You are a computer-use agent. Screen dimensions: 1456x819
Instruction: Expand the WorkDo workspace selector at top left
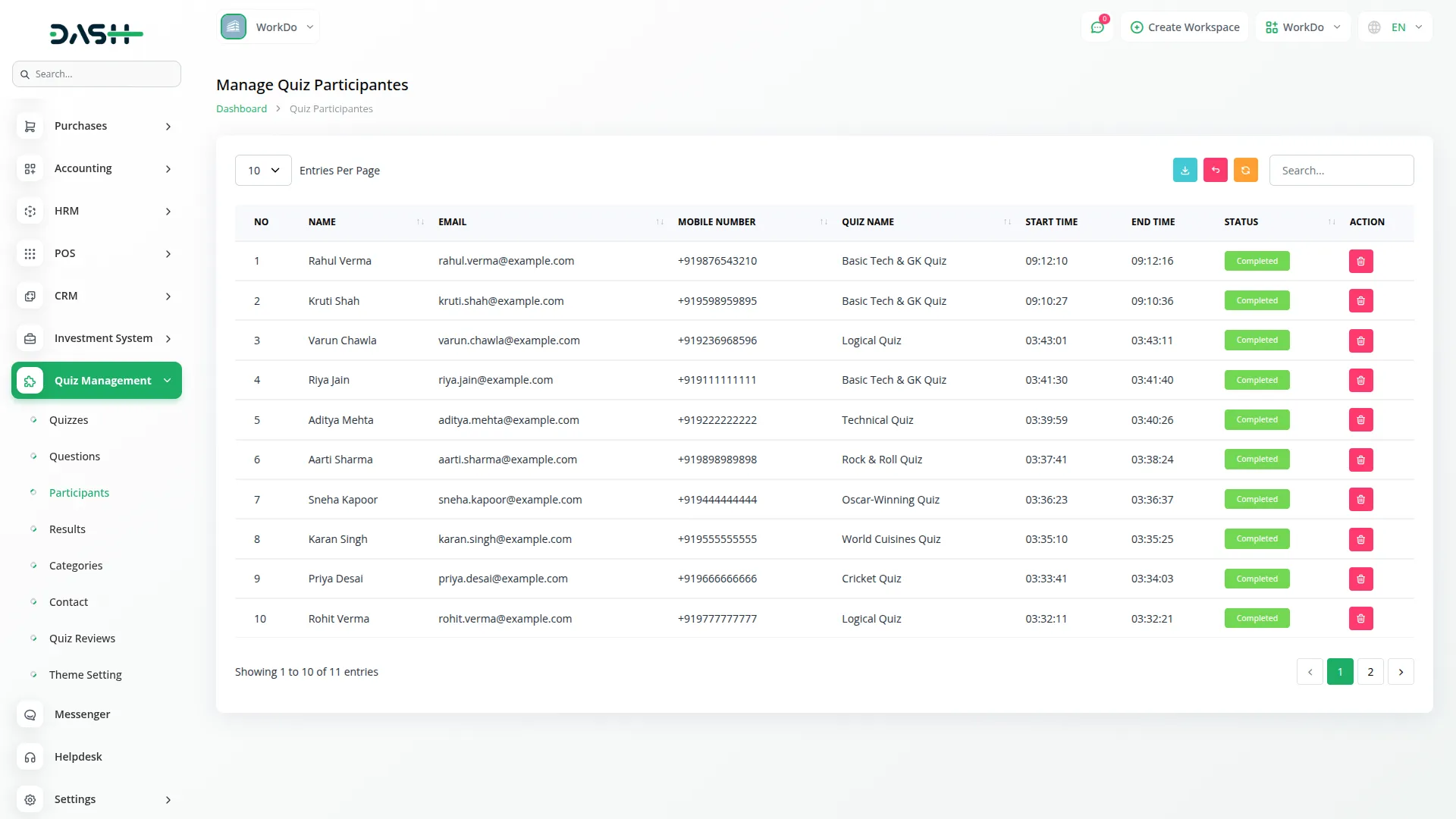(268, 27)
